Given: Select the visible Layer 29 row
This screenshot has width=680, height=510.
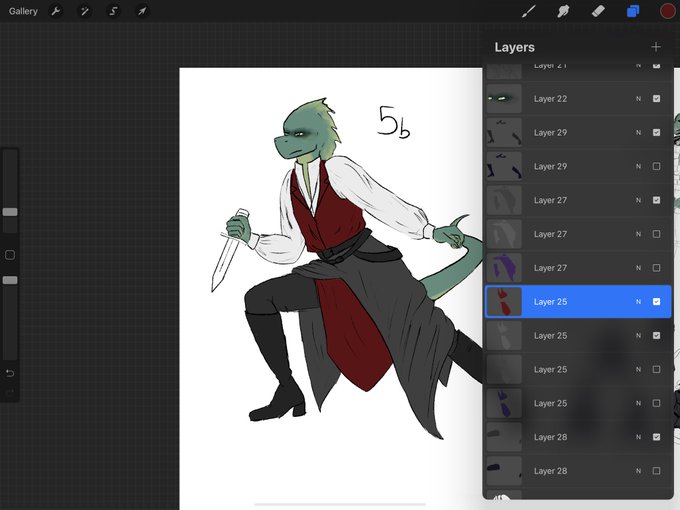Looking at the screenshot, I should (x=578, y=133).
